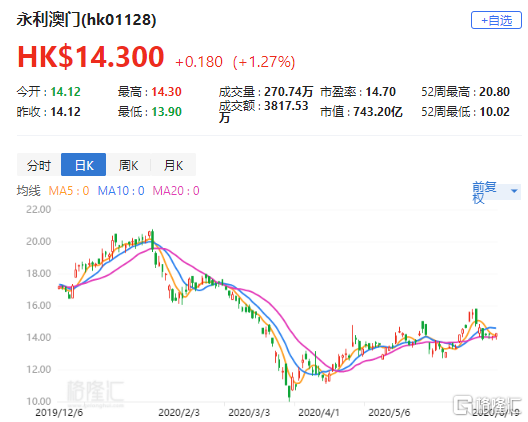The image size is (528, 422).
Task: Select the 日K daily candlestick tab
Action: (84, 165)
